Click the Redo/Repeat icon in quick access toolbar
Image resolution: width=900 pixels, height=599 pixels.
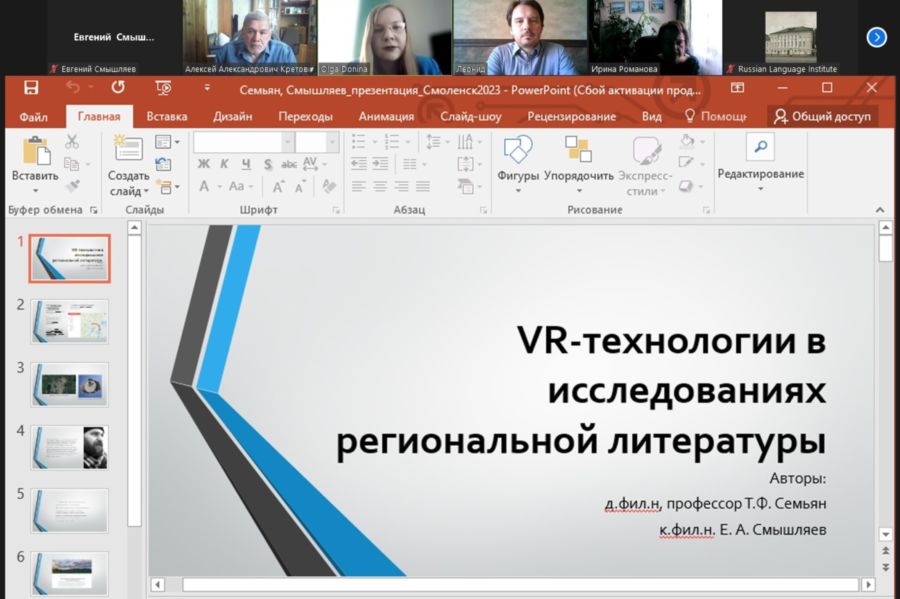118,88
